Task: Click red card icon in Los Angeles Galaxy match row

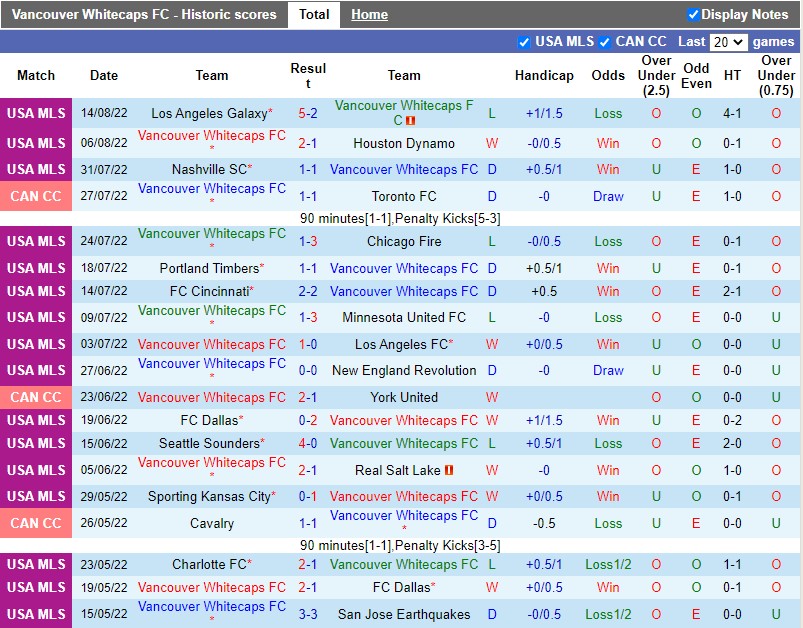Action: (410, 121)
